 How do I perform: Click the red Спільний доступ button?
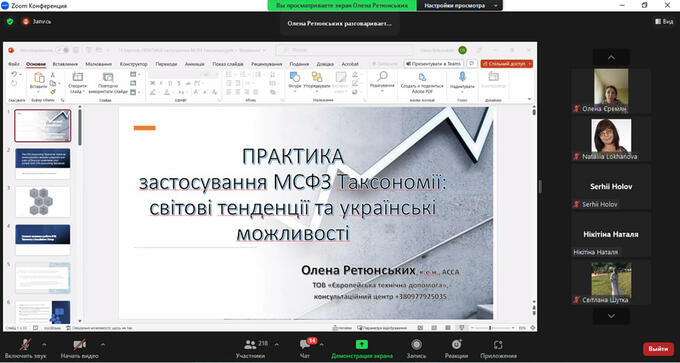point(507,64)
